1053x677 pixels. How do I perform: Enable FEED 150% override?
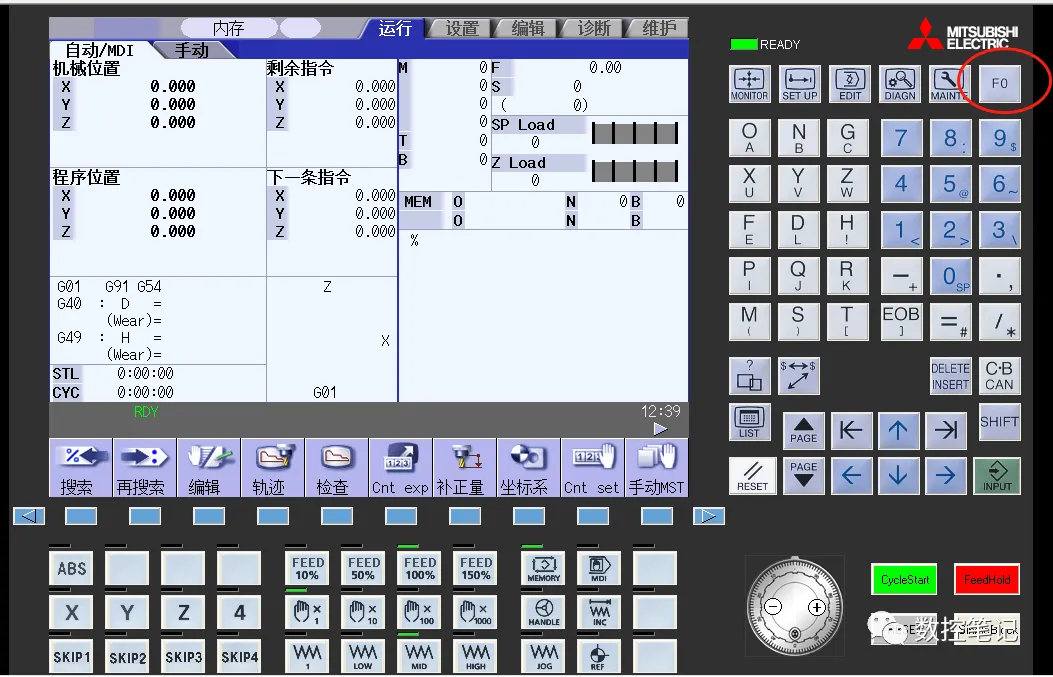coord(475,568)
